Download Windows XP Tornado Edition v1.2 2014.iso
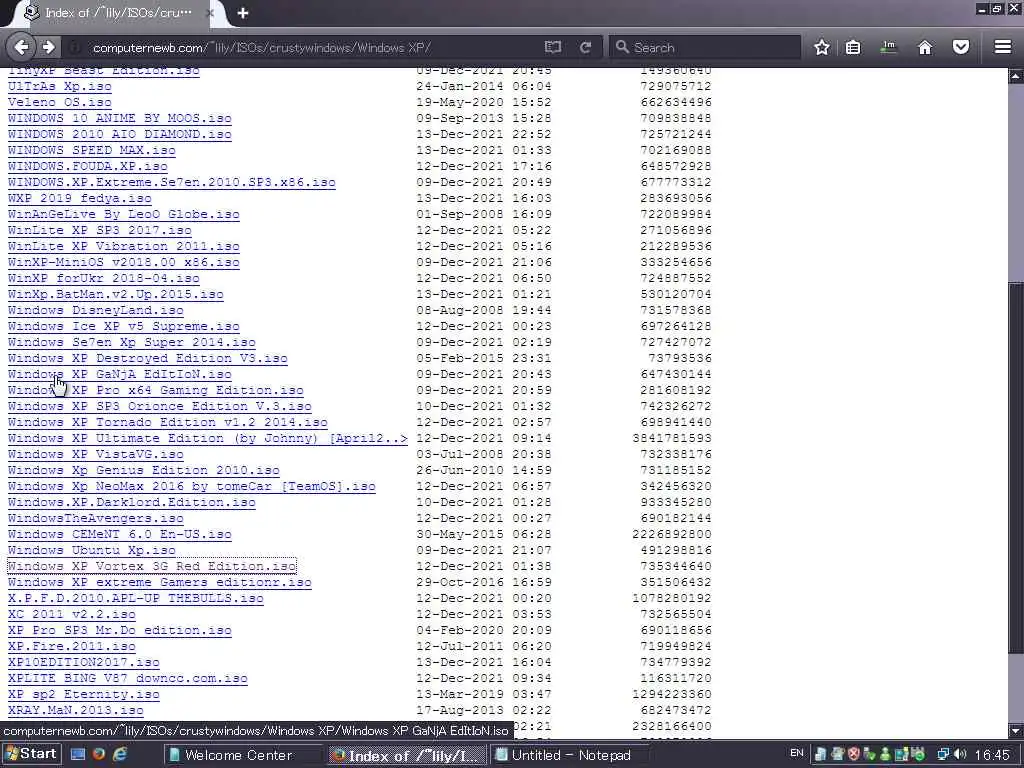Image resolution: width=1024 pixels, height=768 pixels. click(x=167, y=423)
